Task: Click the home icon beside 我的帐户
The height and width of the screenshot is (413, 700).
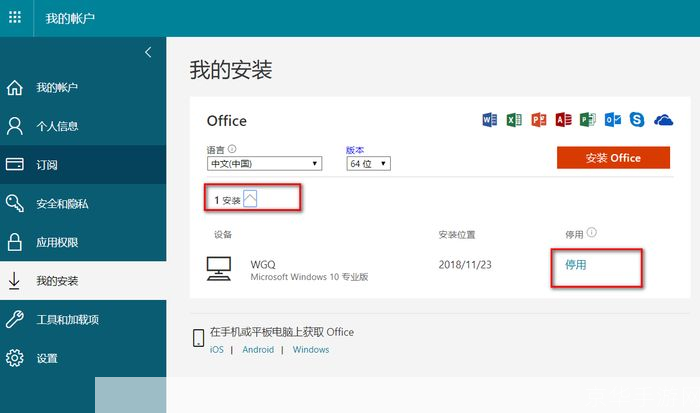Action: [x=14, y=88]
